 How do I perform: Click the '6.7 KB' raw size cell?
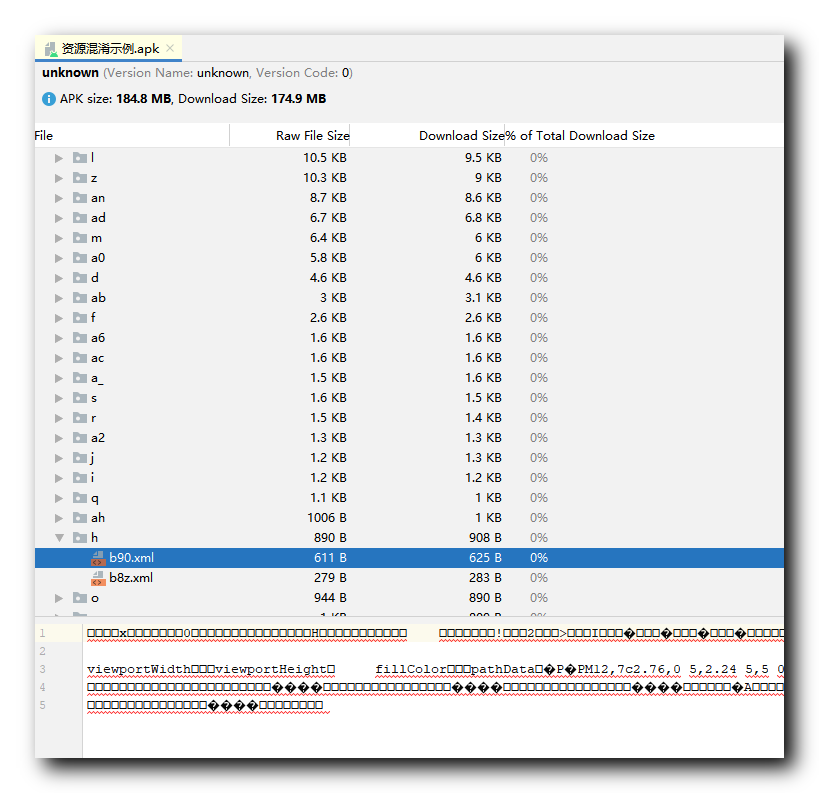tap(328, 218)
